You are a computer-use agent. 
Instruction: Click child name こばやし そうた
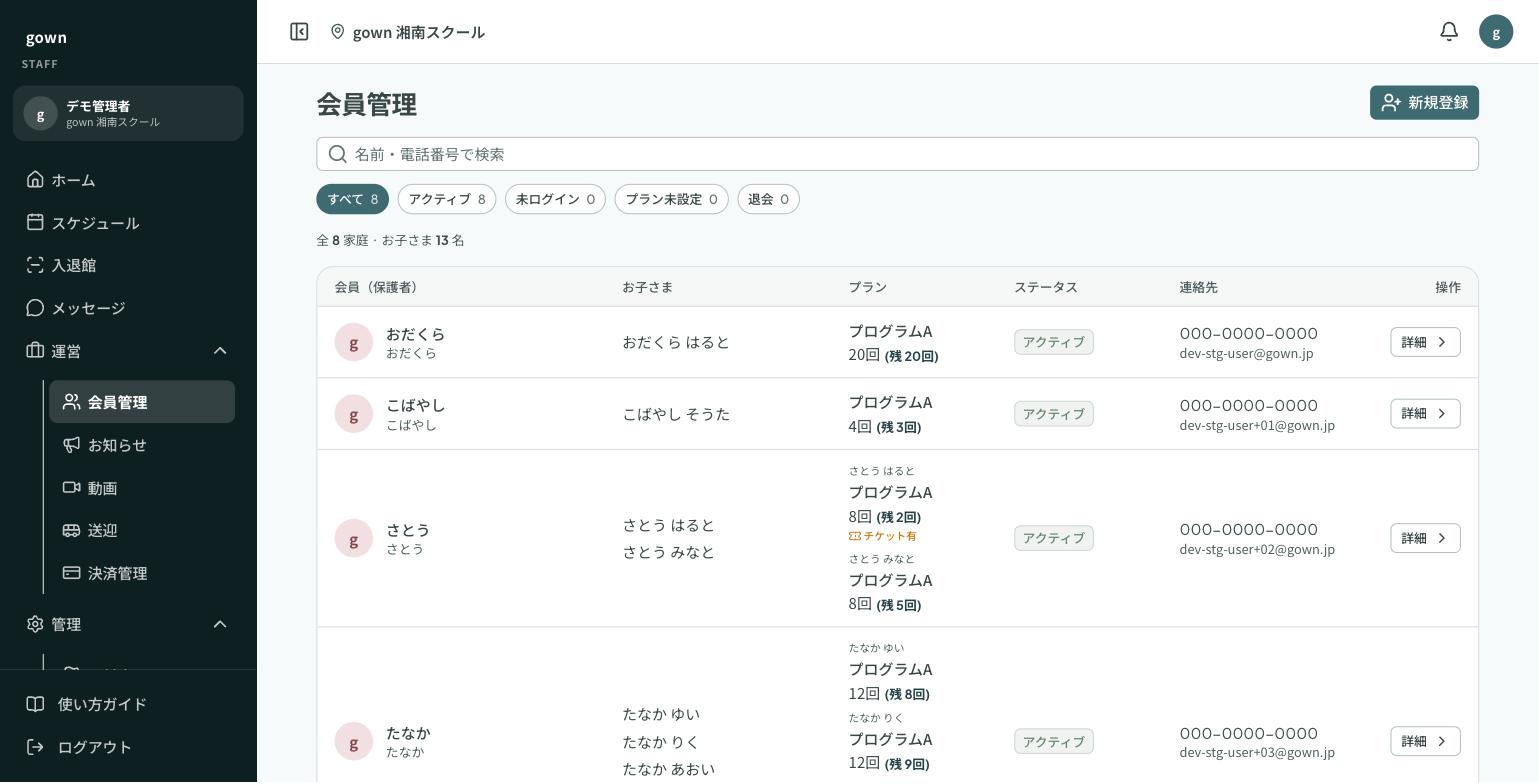coord(676,414)
